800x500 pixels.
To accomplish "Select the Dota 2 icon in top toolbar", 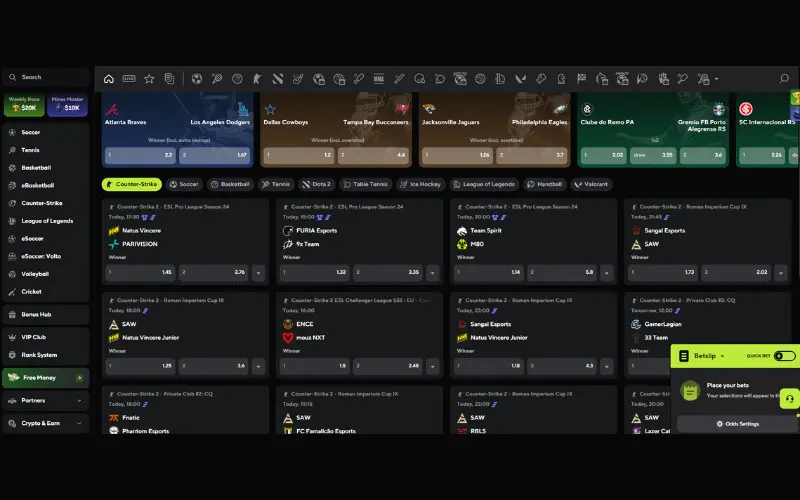I will point(278,79).
